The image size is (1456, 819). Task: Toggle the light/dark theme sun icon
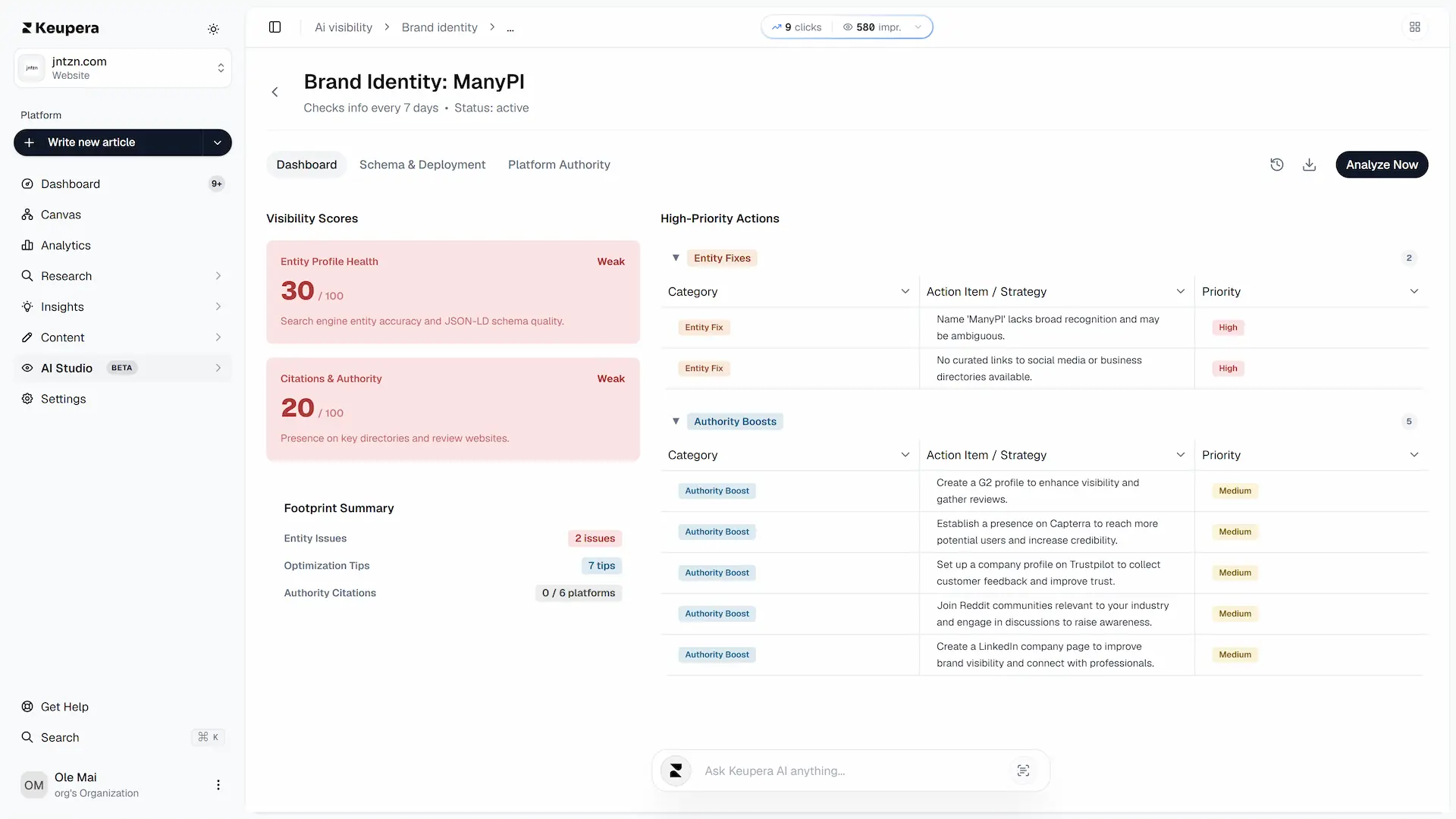coord(214,29)
